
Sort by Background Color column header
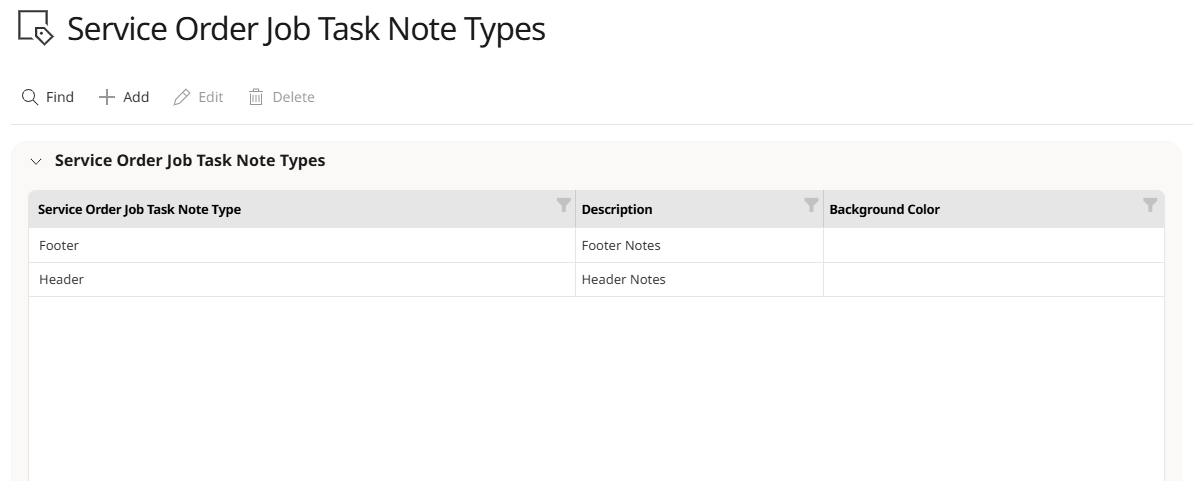(x=884, y=209)
